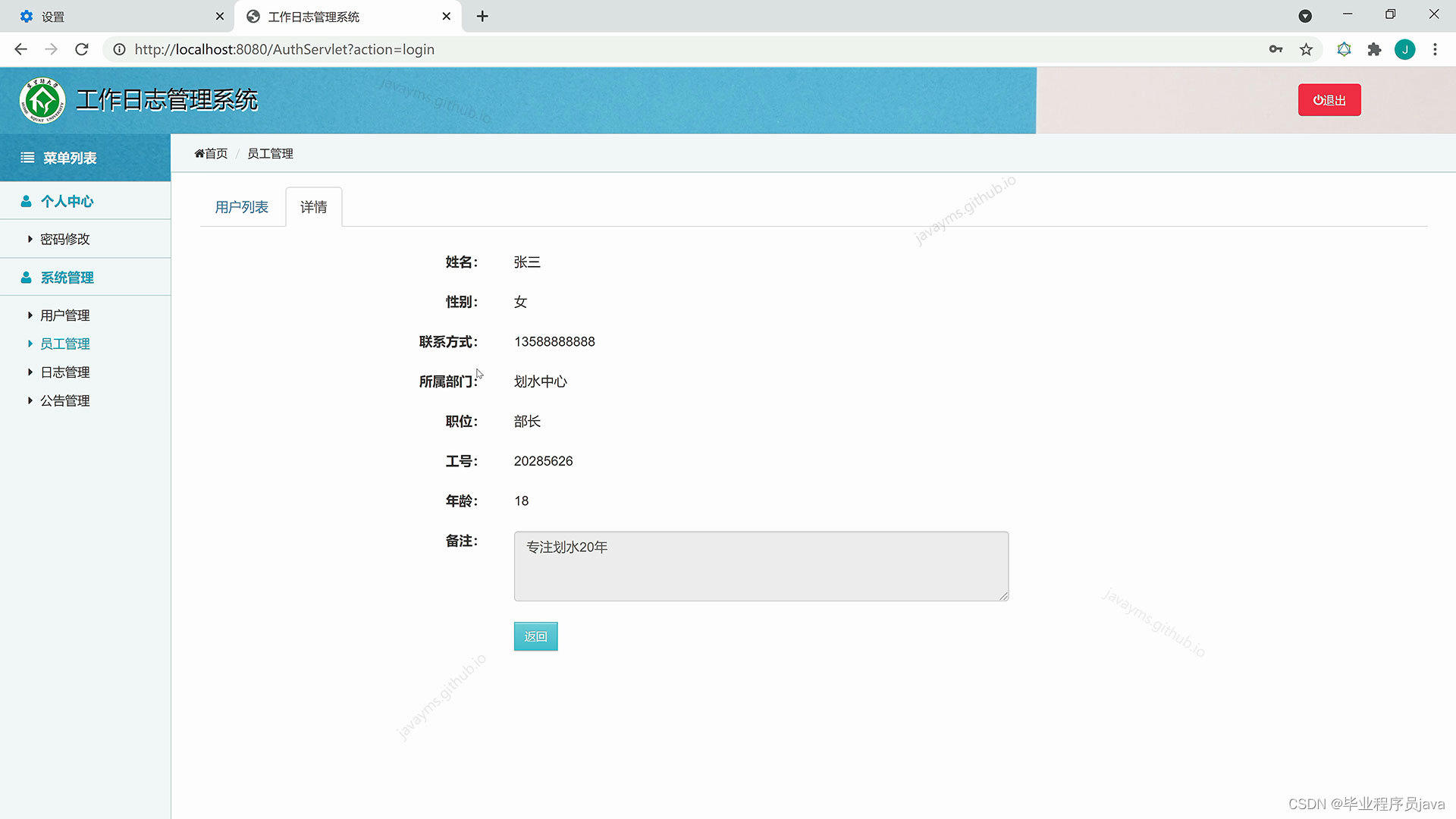Expand the 系统管理 sidebar section
Image resolution: width=1456 pixels, height=819 pixels.
[x=85, y=278]
